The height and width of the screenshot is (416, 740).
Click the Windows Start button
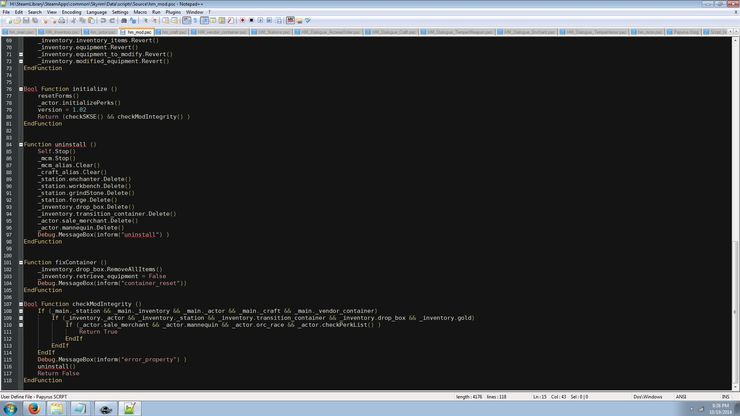point(10,408)
